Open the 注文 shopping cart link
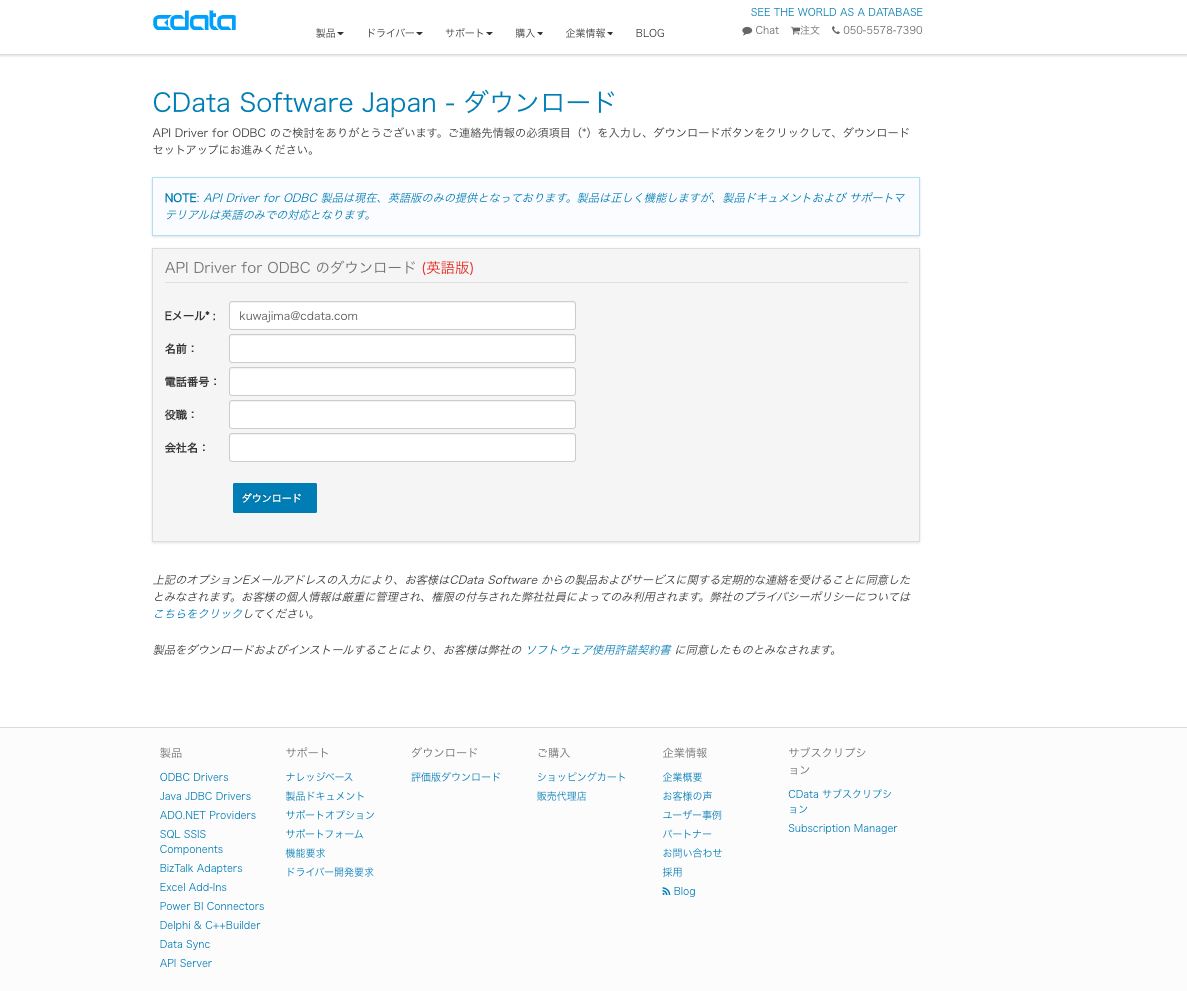 point(805,30)
